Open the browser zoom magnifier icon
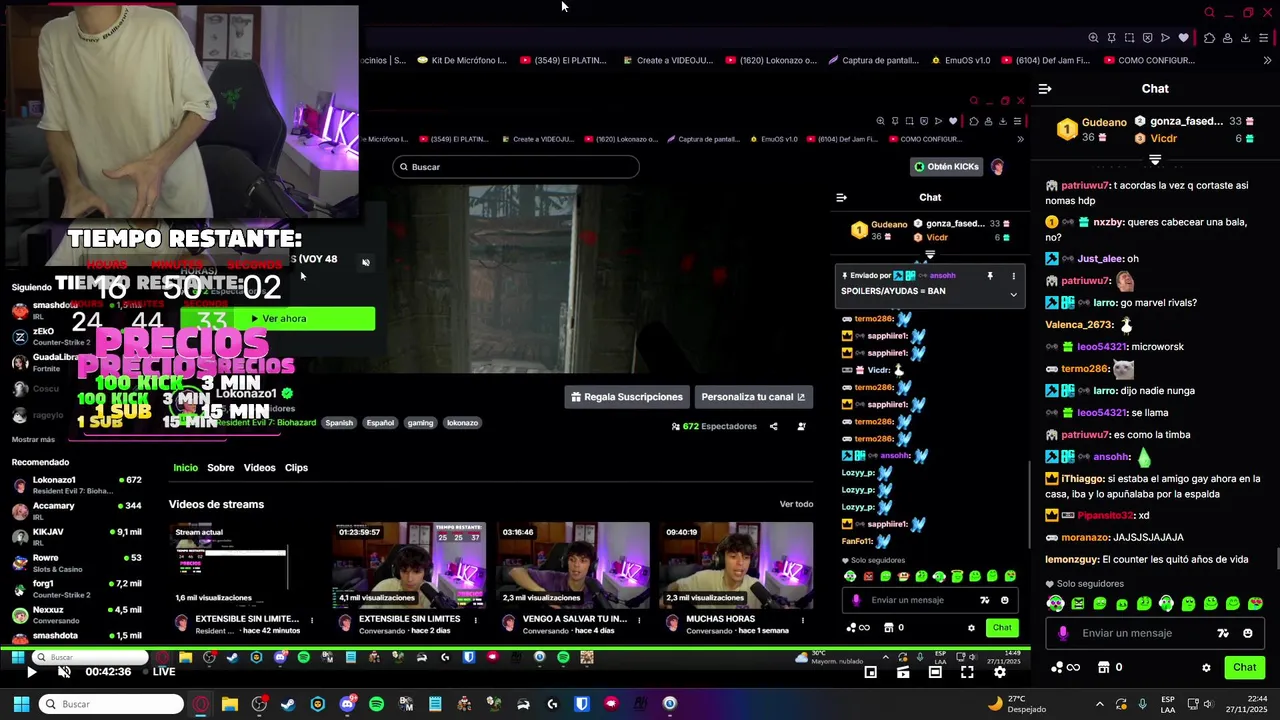1280x720 pixels. 1093,38
